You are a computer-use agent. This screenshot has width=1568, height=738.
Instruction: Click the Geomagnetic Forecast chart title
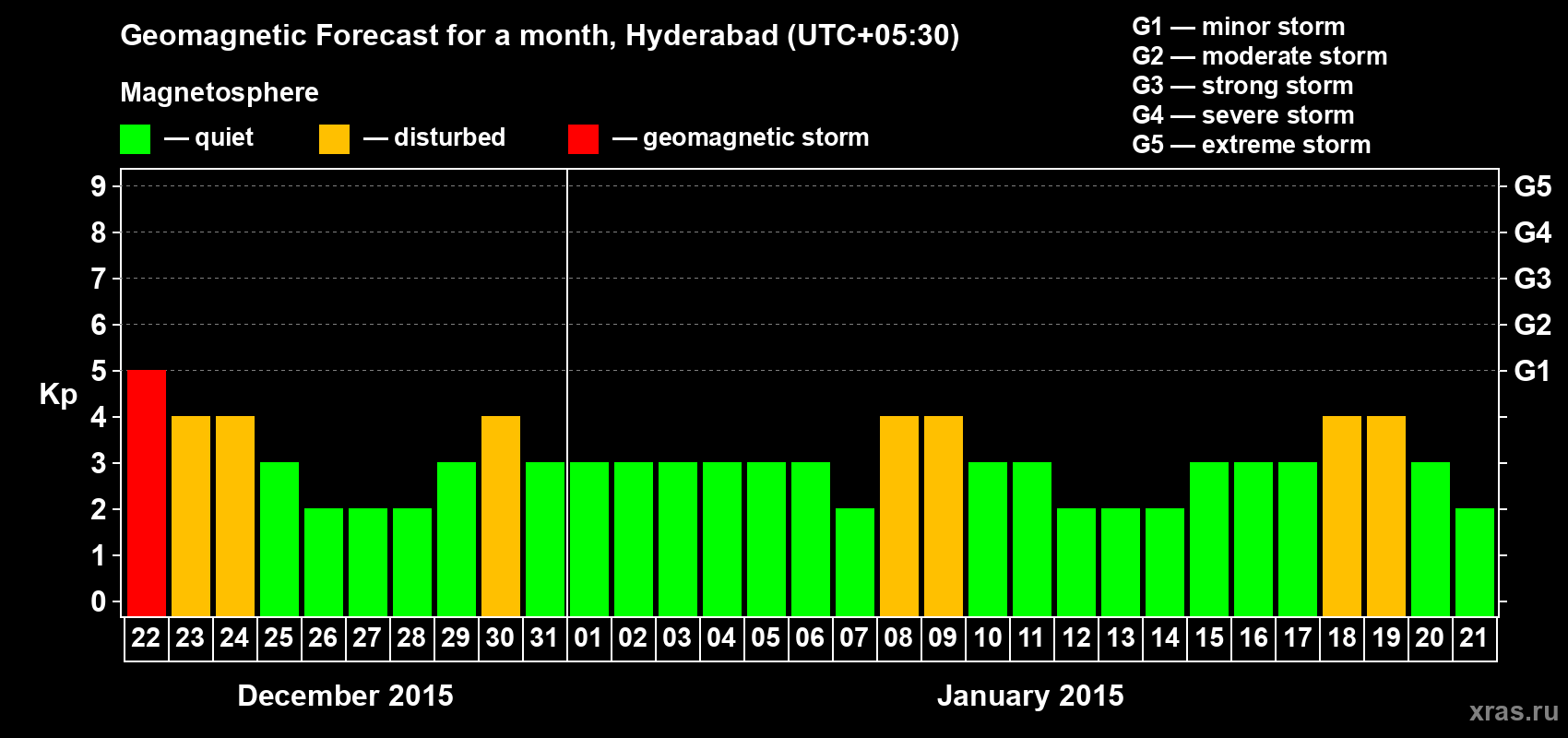(x=540, y=36)
